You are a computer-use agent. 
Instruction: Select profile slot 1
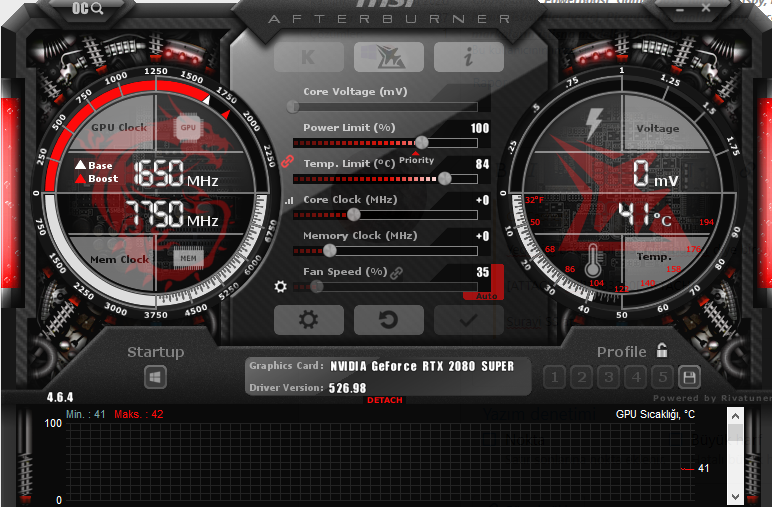(x=554, y=378)
